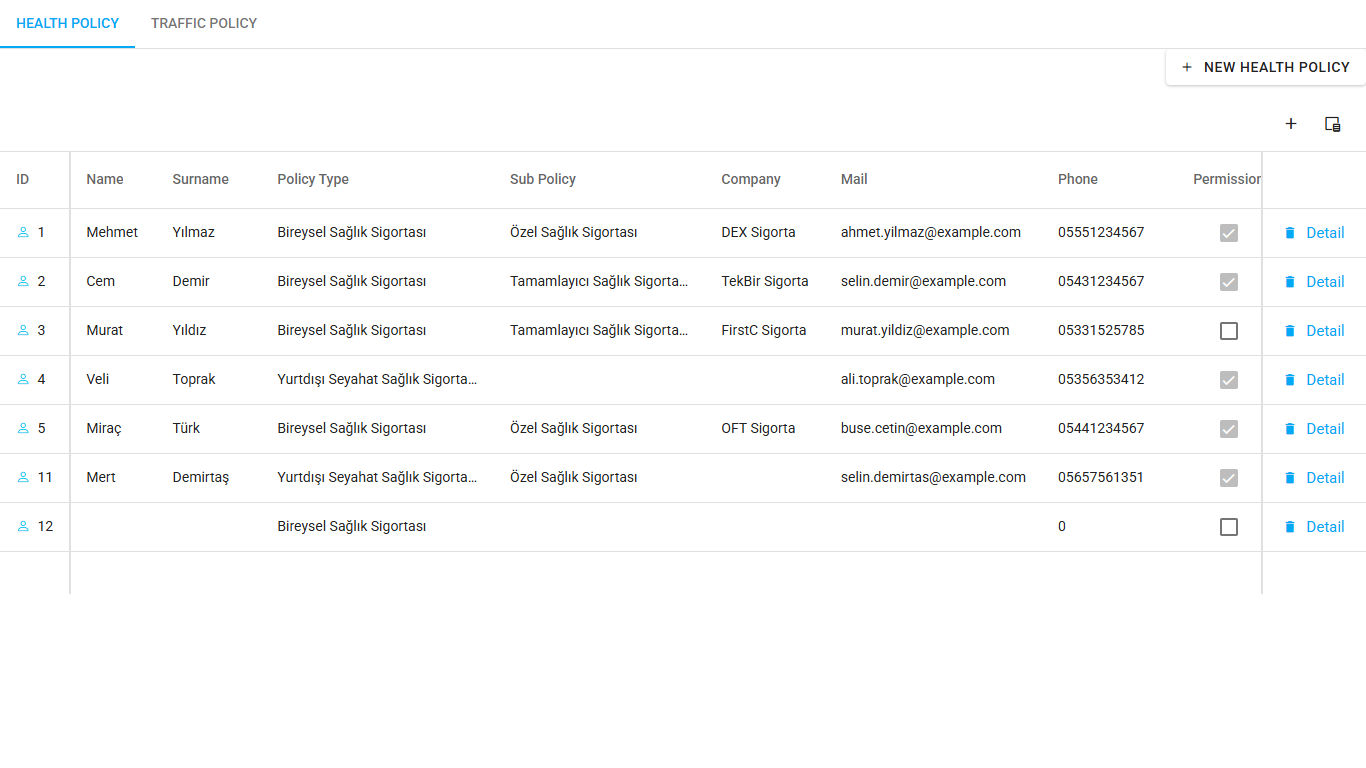The width and height of the screenshot is (1366, 768).
Task: Click trash icon in Mehmet Yılmaz row
Action: pos(1289,233)
